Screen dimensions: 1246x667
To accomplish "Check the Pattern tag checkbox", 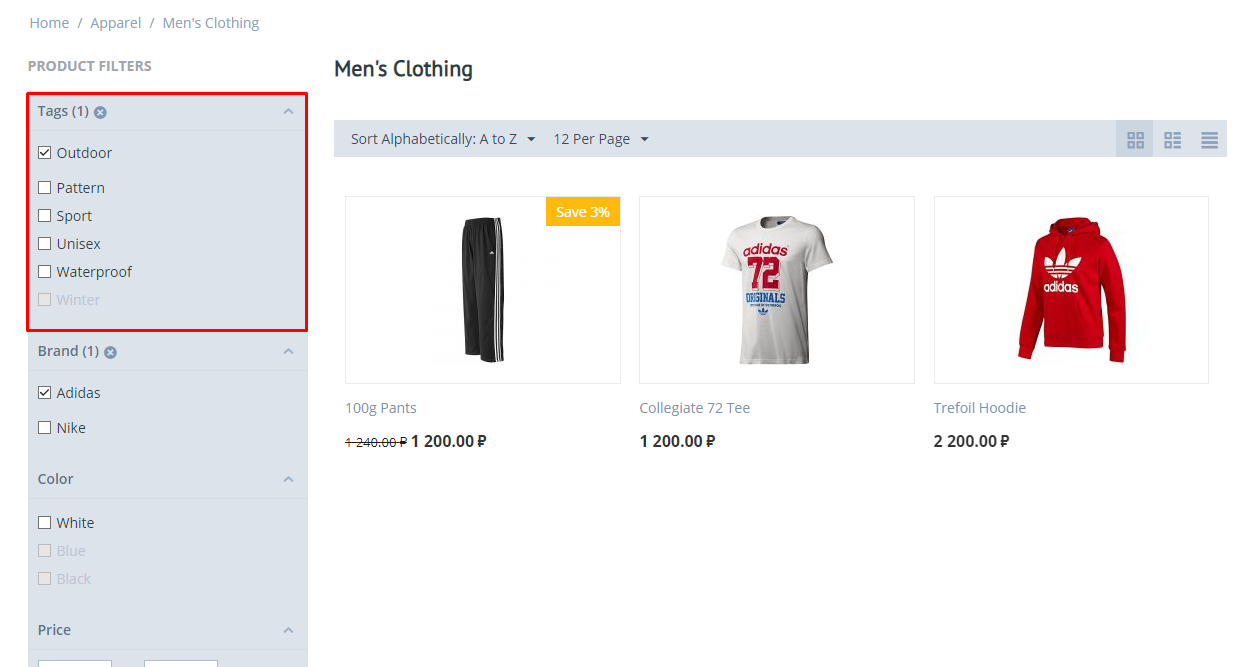I will (44, 188).
